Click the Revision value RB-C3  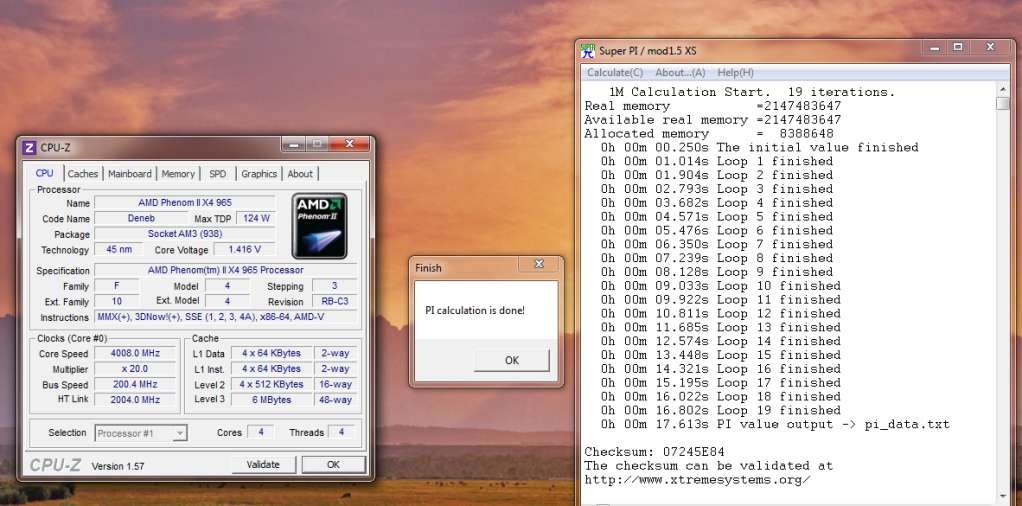pos(334,301)
